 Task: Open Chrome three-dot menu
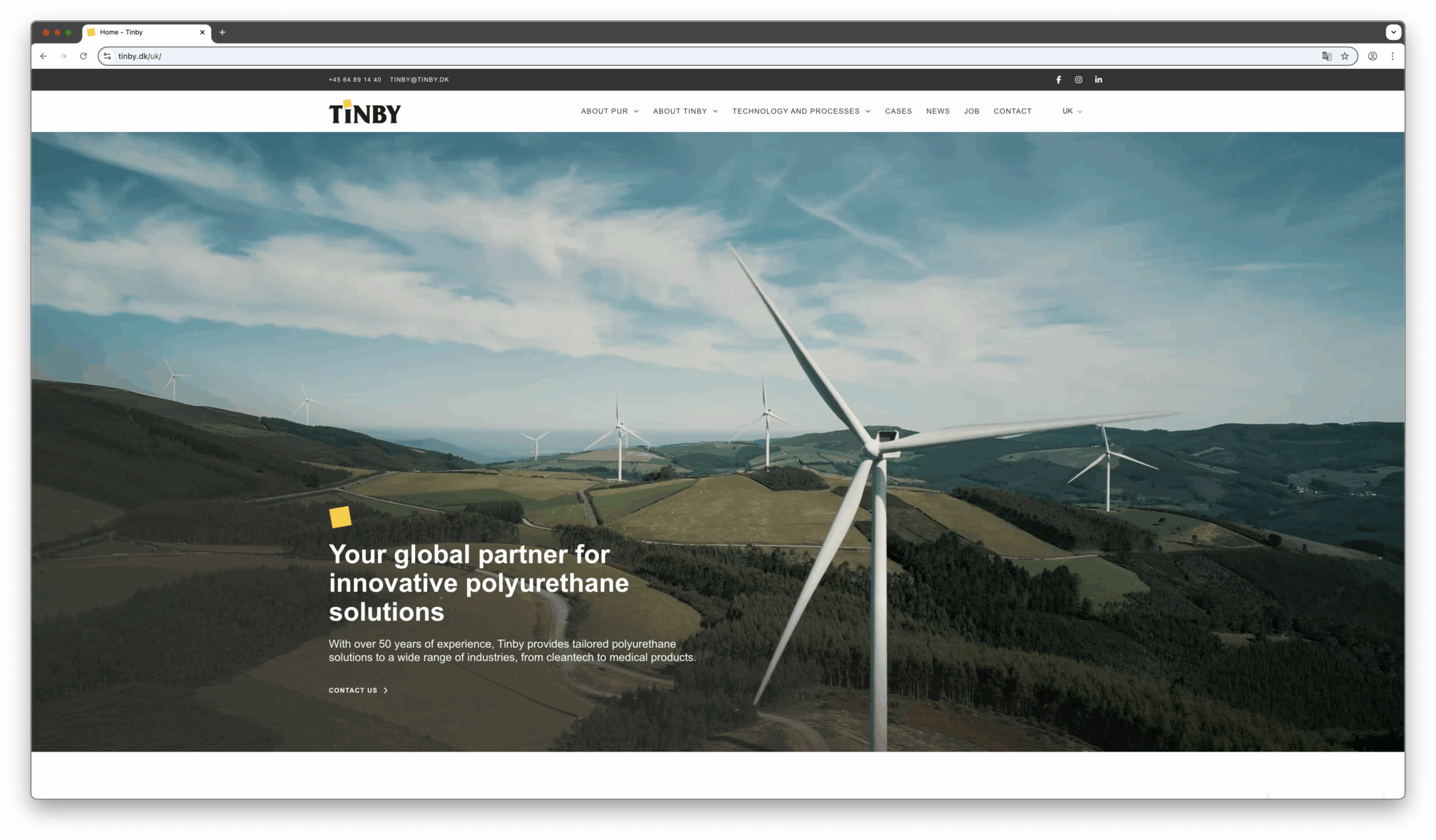[1393, 56]
